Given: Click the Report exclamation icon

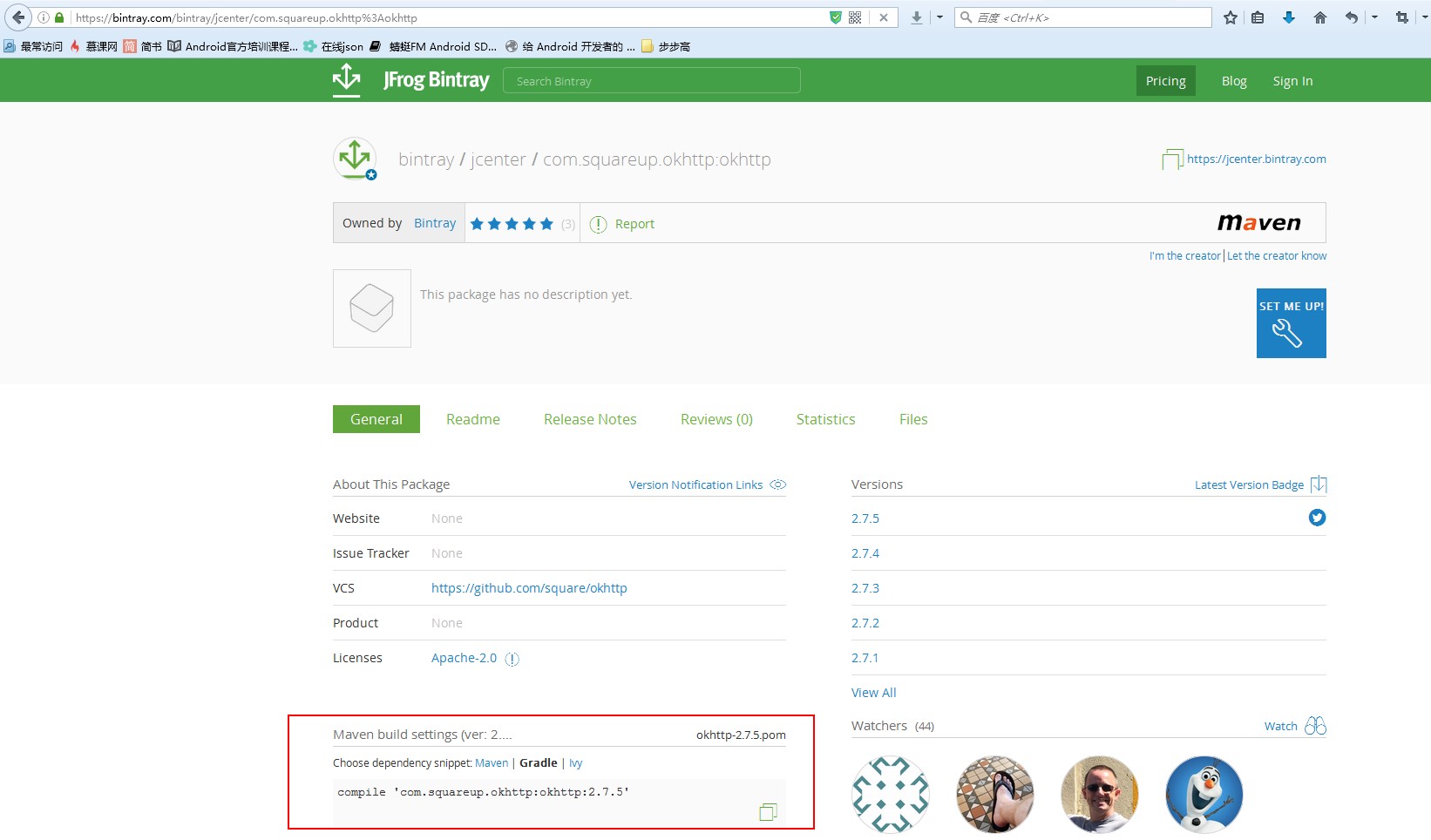Looking at the screenshot, I should tap(598, 224).
